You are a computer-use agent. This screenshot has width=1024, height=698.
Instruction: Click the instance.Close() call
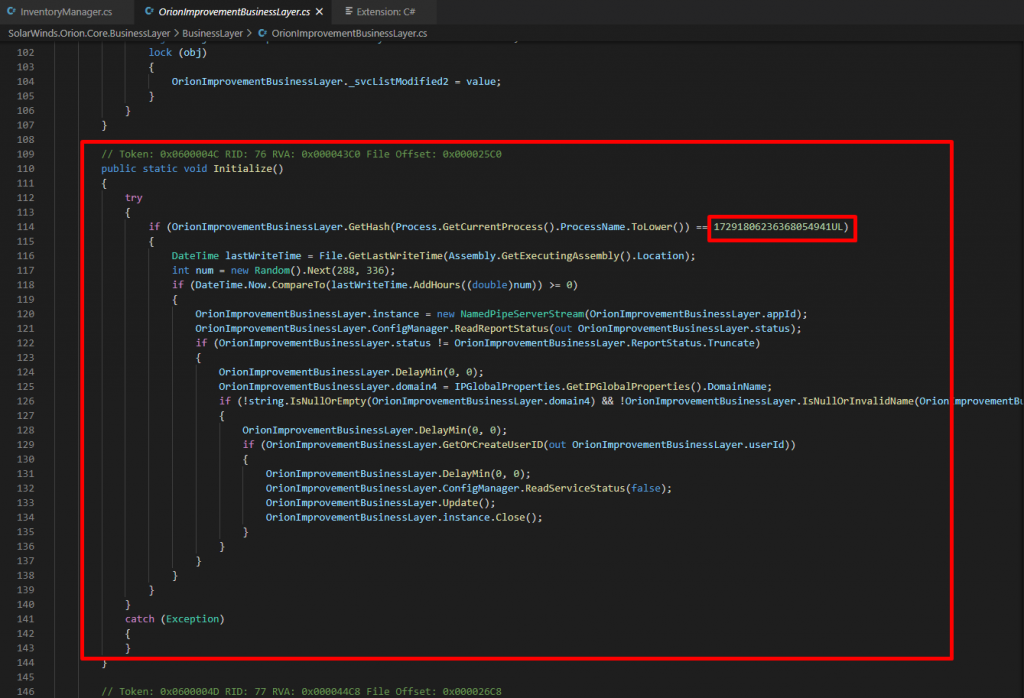[489, 517]
